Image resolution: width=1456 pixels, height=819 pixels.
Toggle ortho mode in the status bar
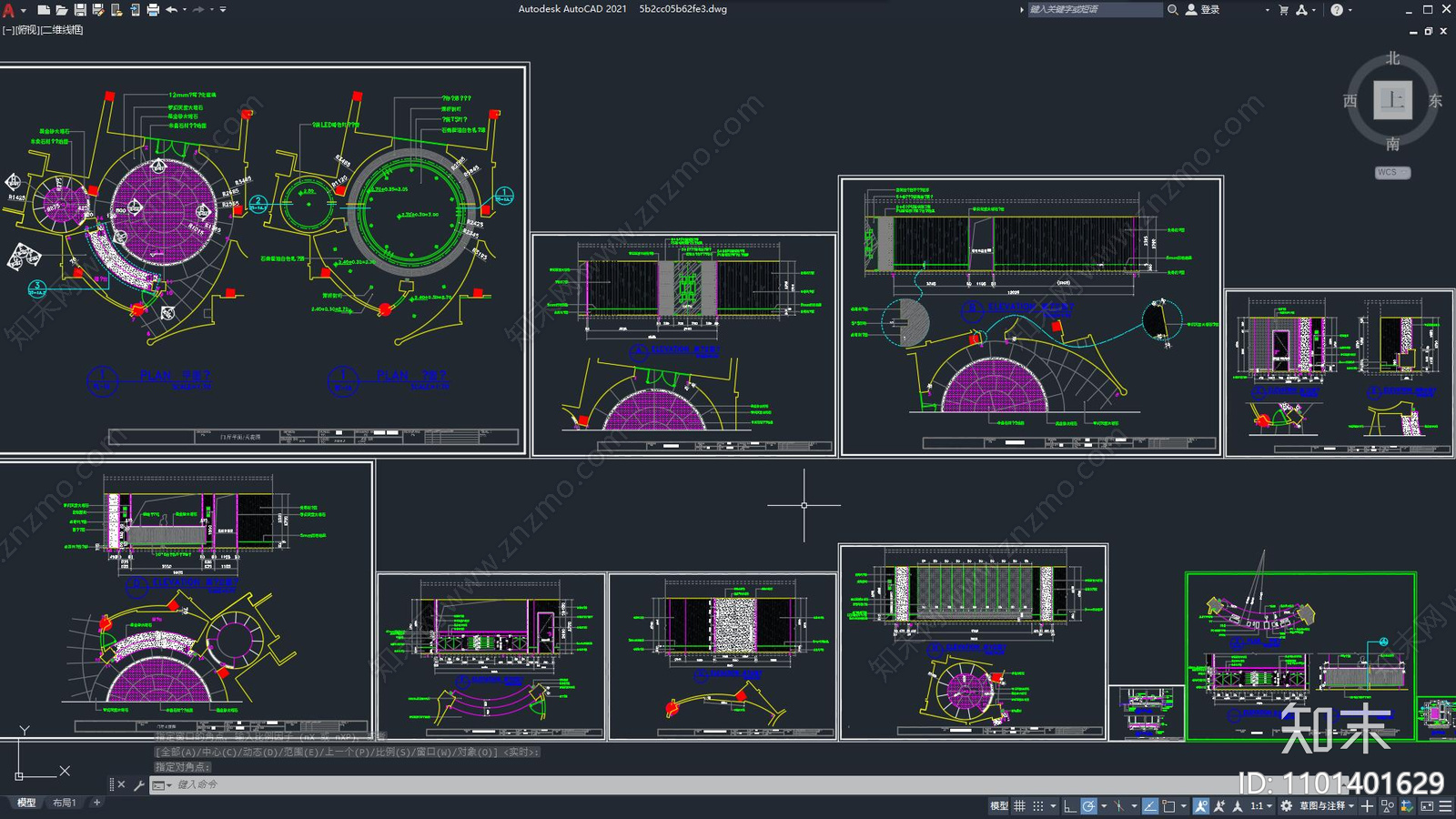[1070, 806]
